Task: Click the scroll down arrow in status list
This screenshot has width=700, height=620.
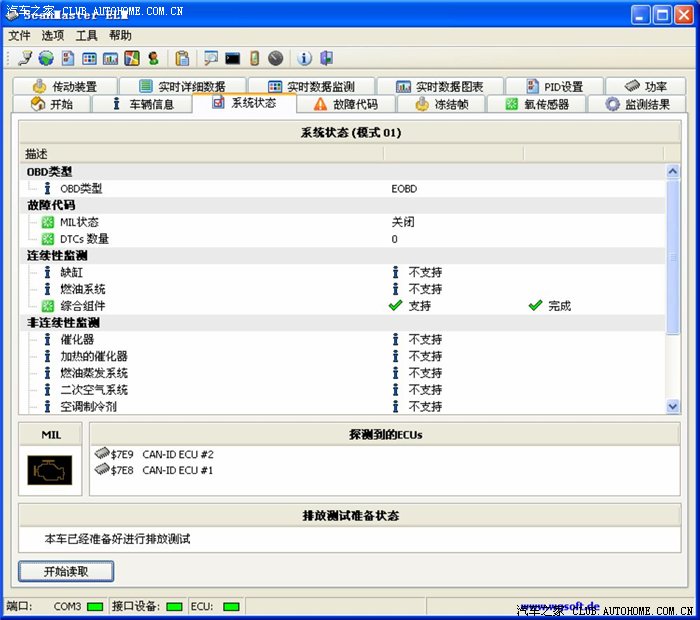Action: click(x=672, y=406)
